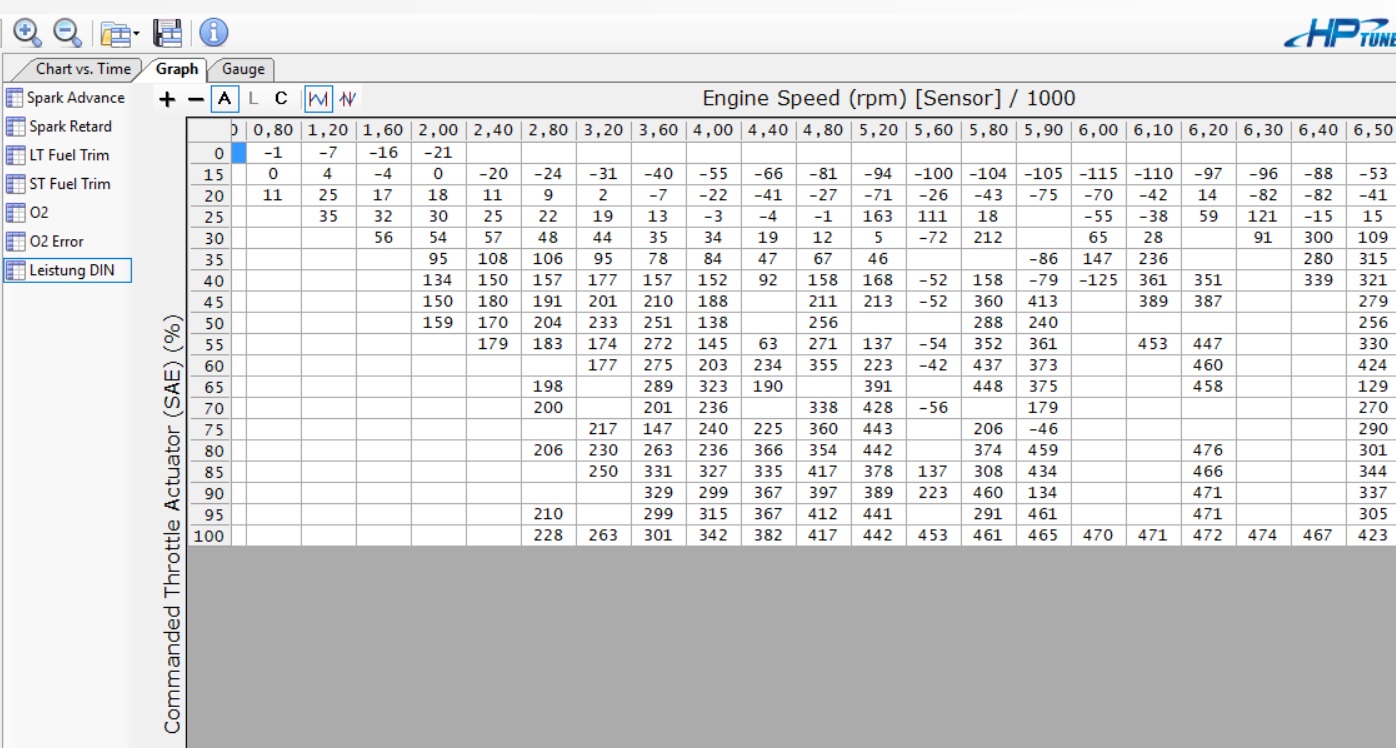Toggle the A (average) display mode

pyautogui.click(x=225, y=99)
